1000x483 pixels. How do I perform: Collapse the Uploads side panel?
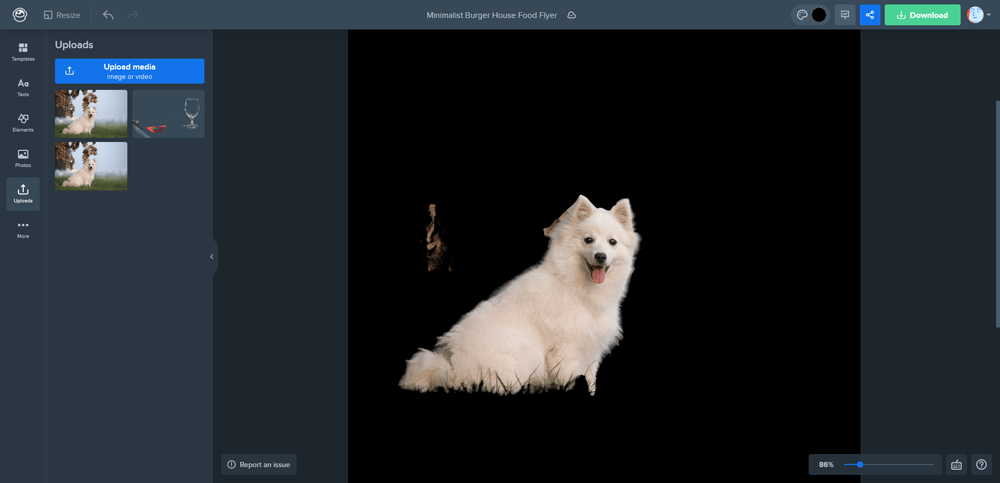[212, 257]
